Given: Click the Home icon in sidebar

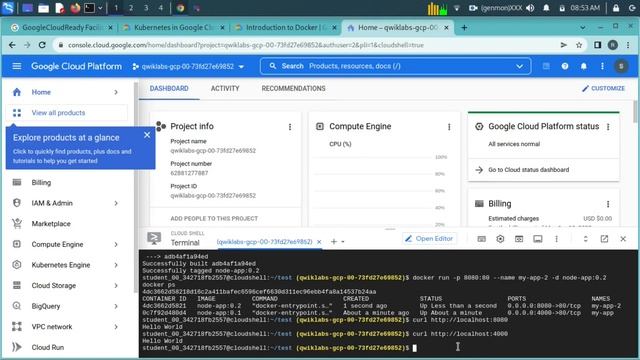Looking at the screenshot, I should 17,92.
